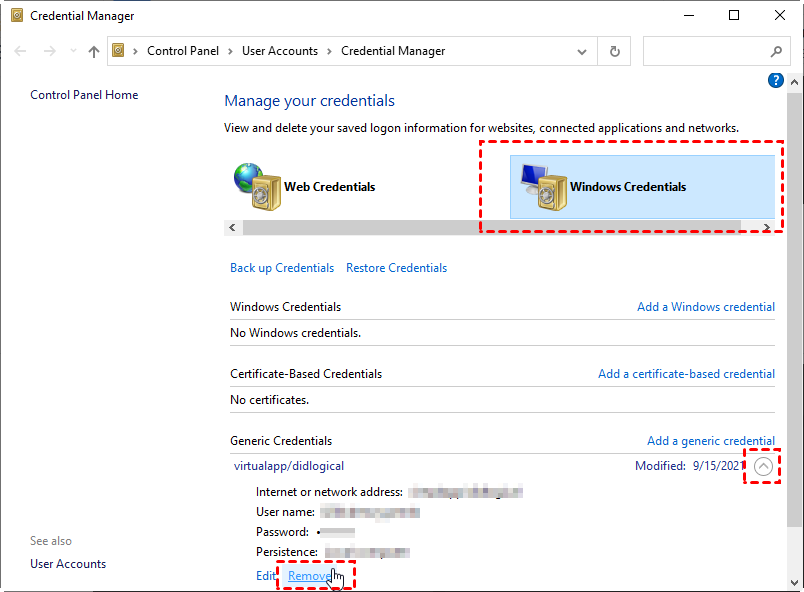Viewport: 804px width, 592px height.
Task: Click the Up one level arrow
Action: 94,51
